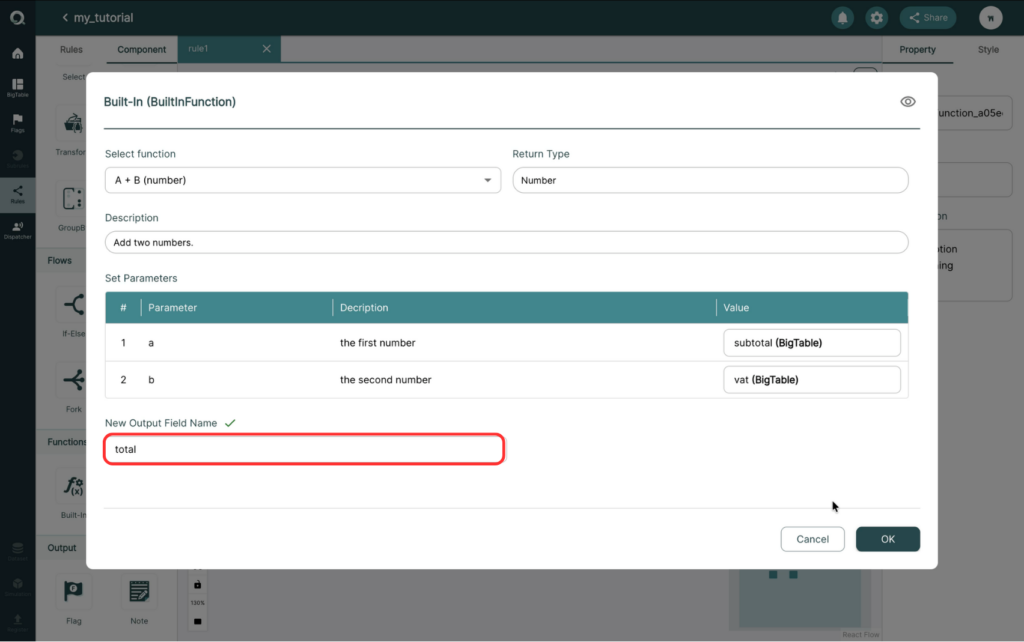Open the vat (BigTable) value selector
The height and width of the screenshot is (642, 1024).
point(812,380)
